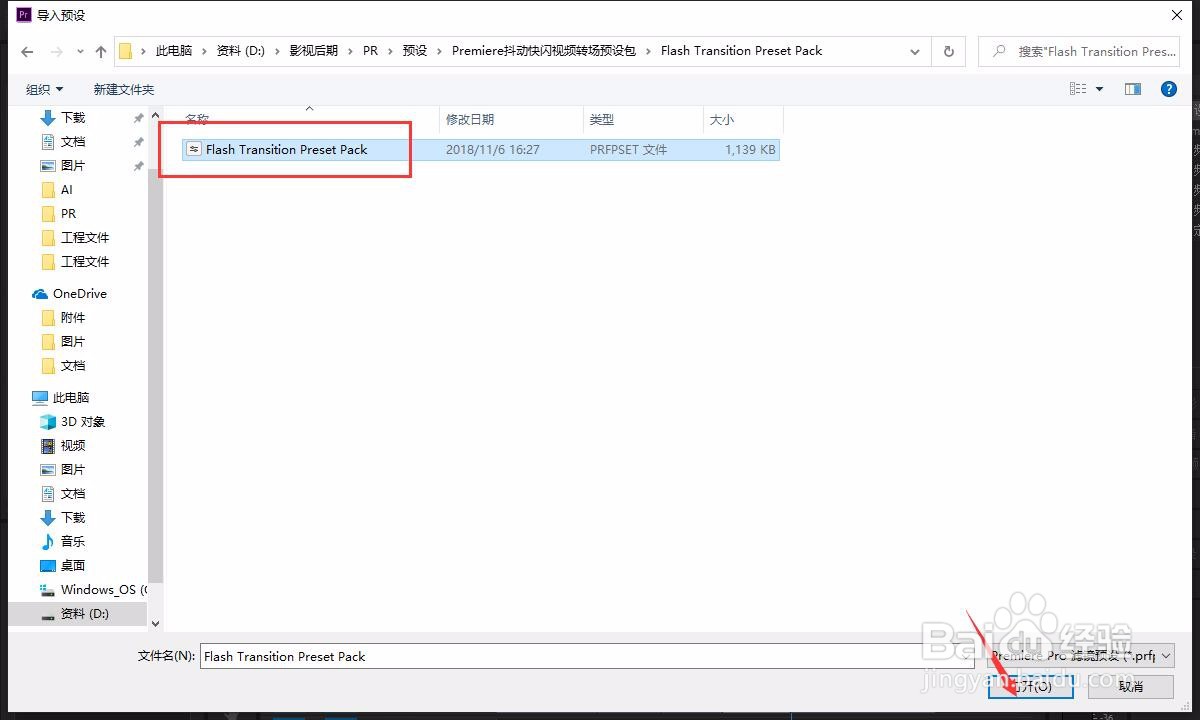Select 资料 (D:) drive in sidebar

84,613
